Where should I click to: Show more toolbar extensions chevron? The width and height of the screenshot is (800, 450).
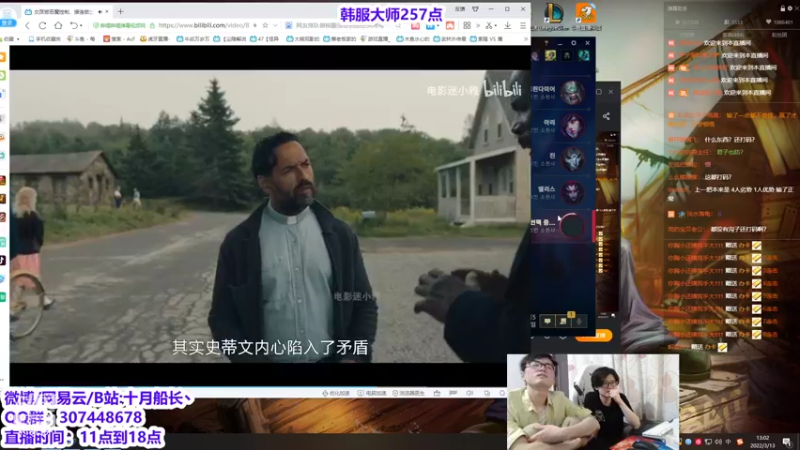[478, 25]
